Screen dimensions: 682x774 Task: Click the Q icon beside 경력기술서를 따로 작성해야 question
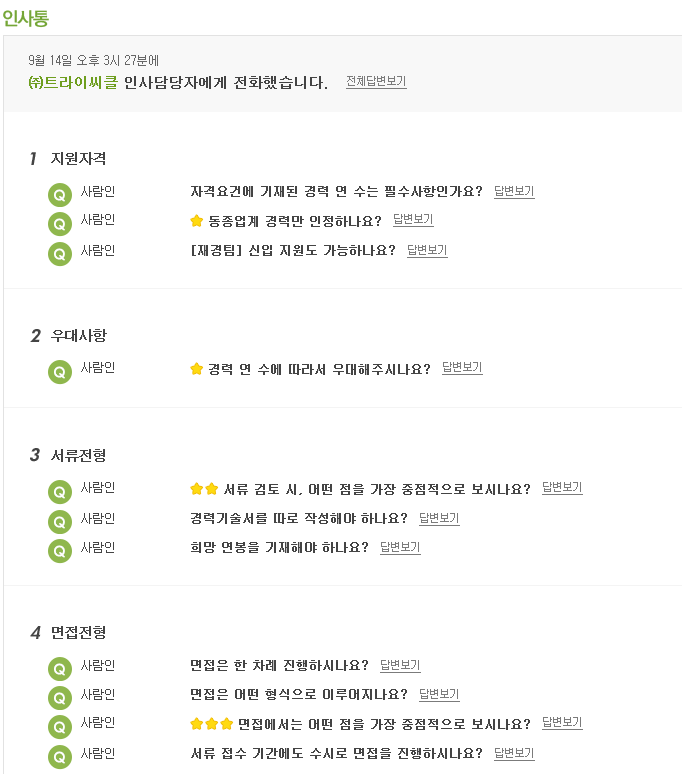60,522
